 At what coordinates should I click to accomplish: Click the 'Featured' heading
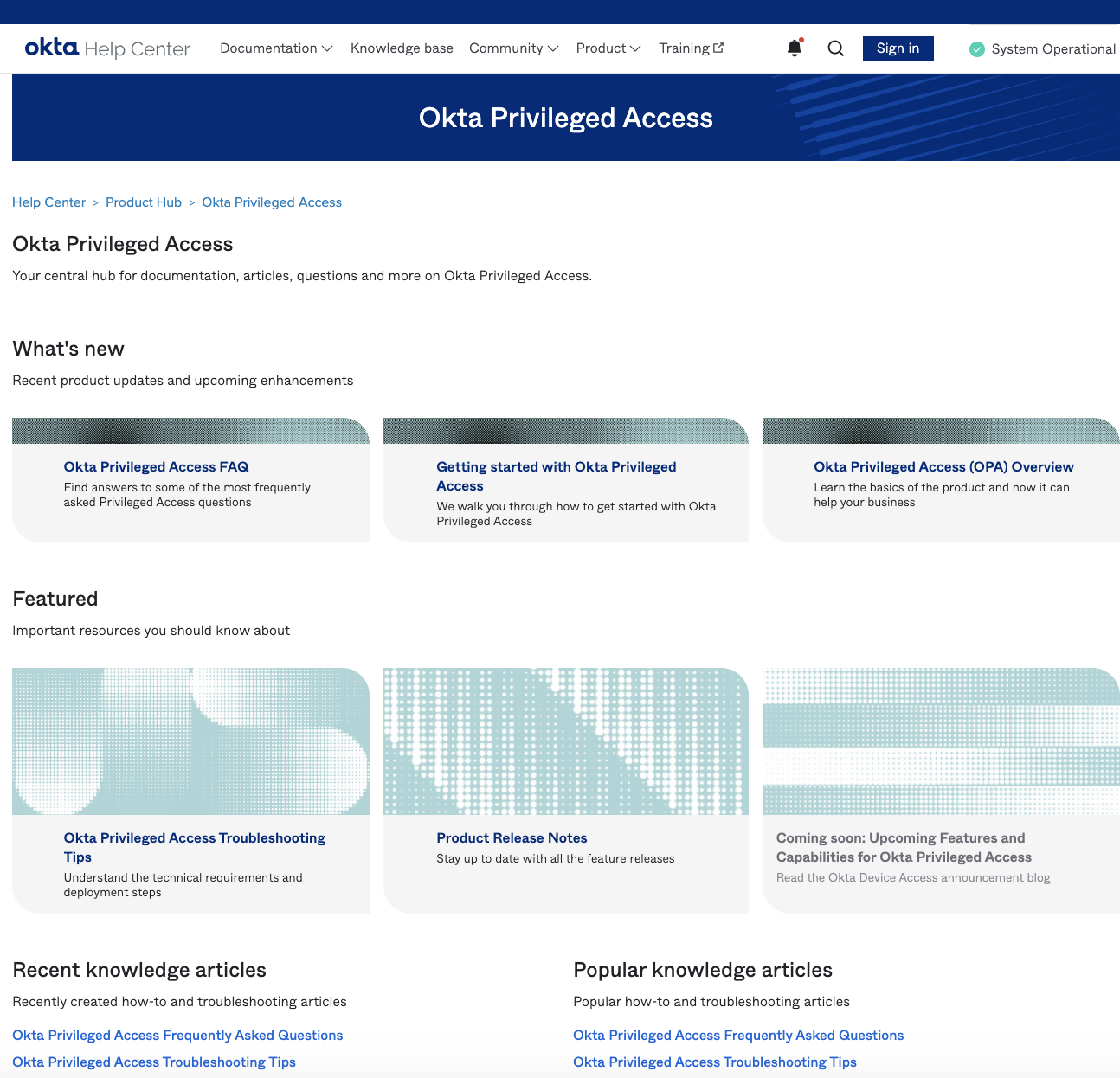[55, 599]
